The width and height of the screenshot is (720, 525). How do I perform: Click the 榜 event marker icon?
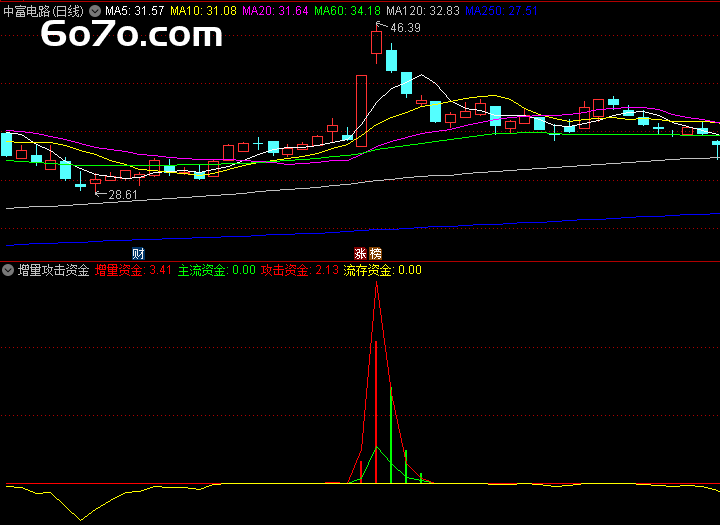click(376, 254)
